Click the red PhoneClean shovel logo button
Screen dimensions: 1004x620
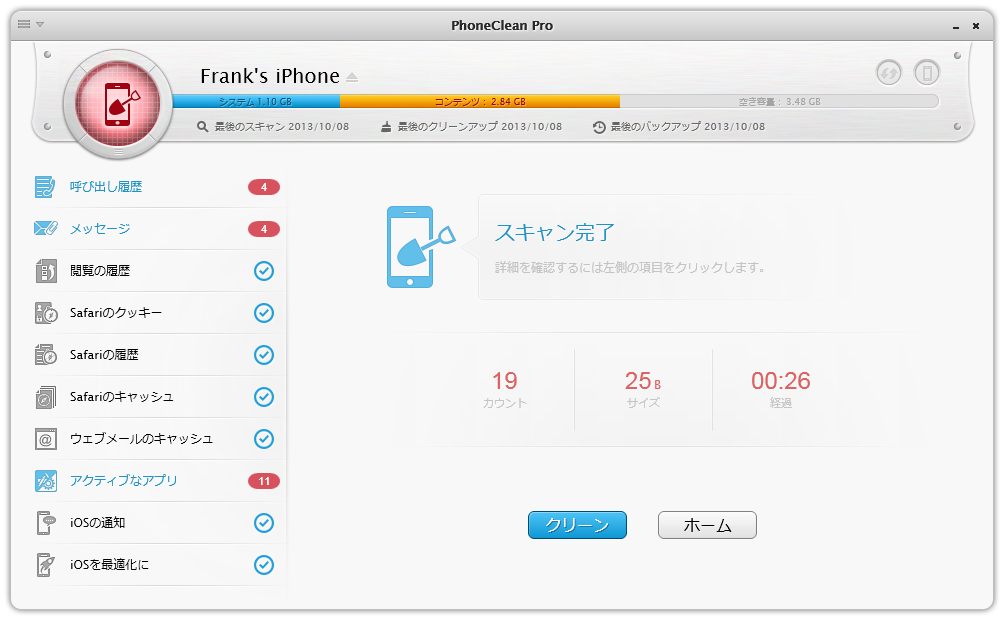pos(118,104)
